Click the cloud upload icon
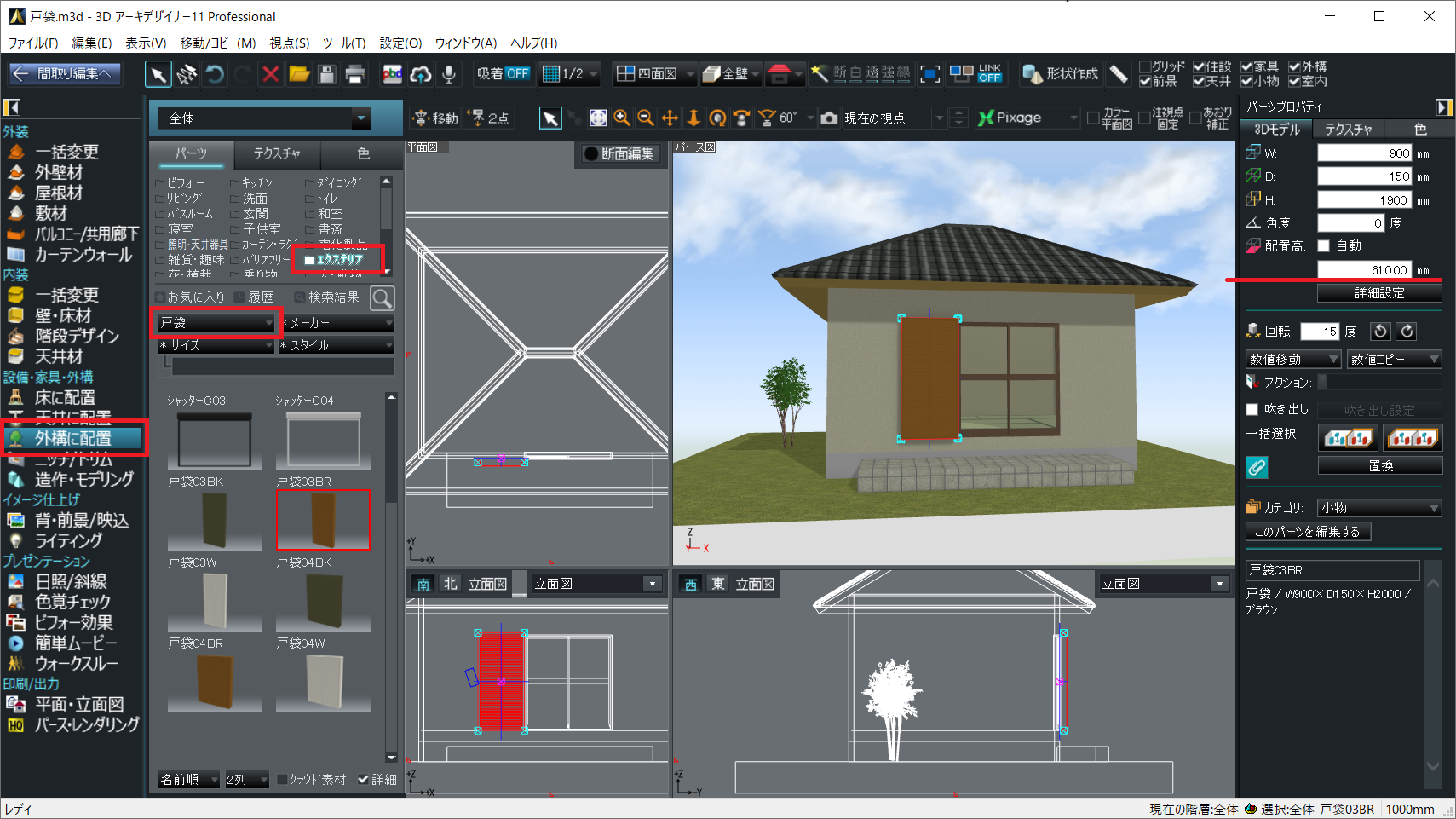The height and width of the screenshot is (819, 1456). 420,74
